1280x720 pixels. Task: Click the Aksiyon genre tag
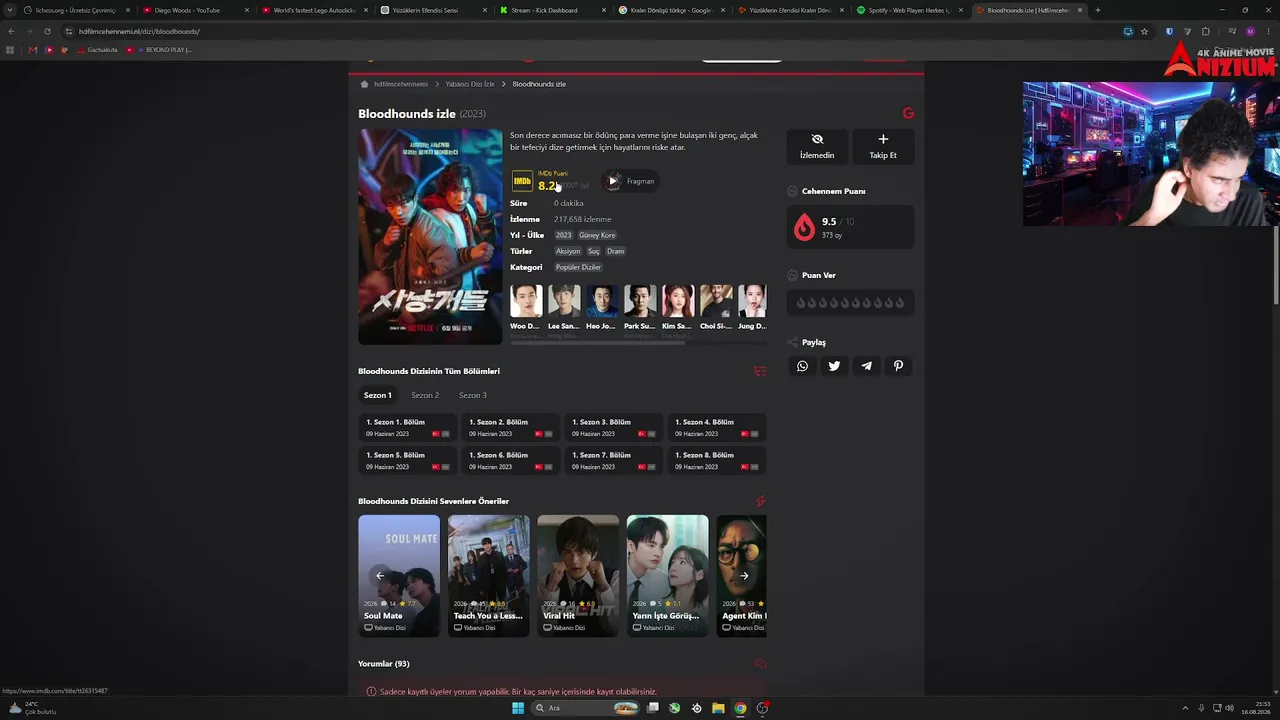tap(568, 251)
